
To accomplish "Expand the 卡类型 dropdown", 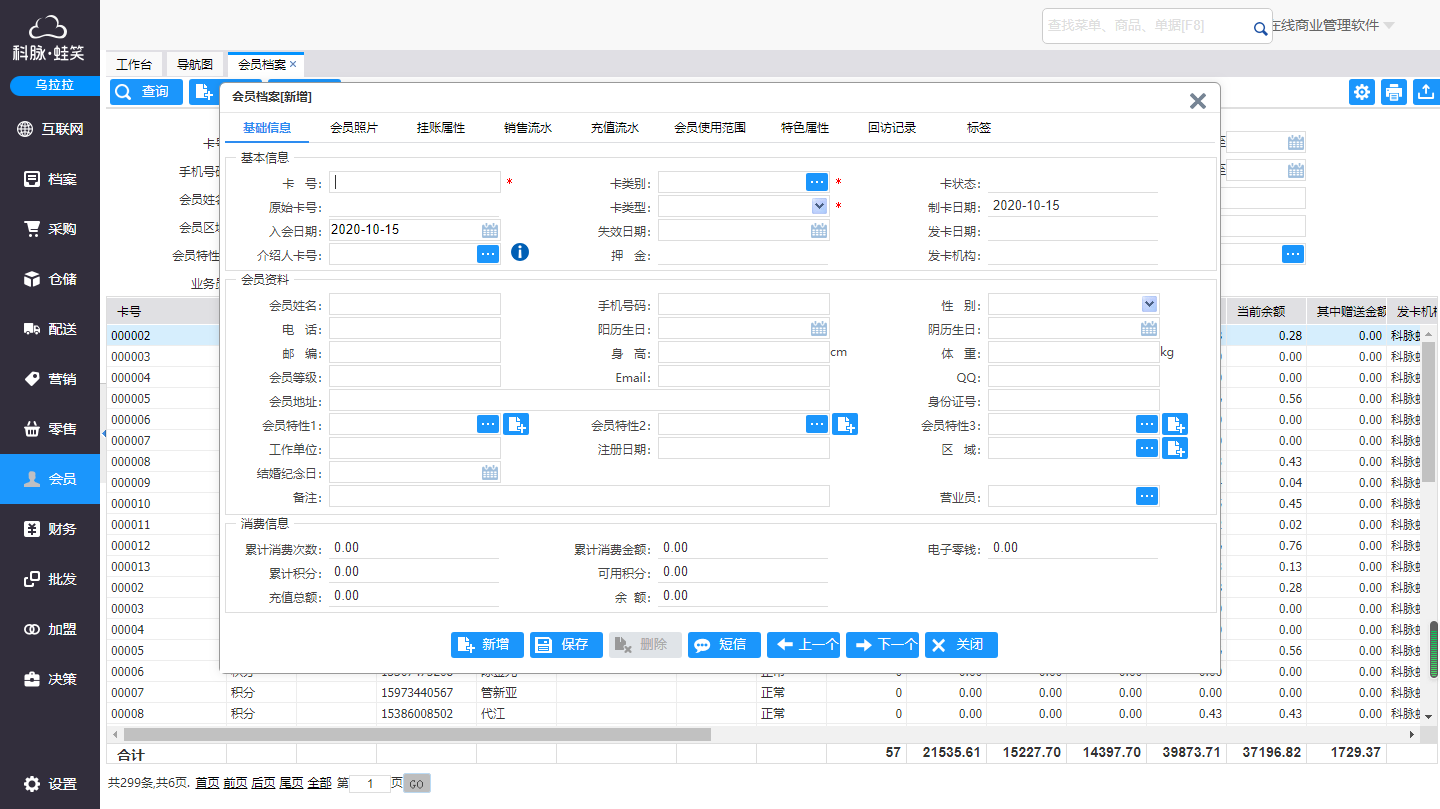I will [820, 206].
